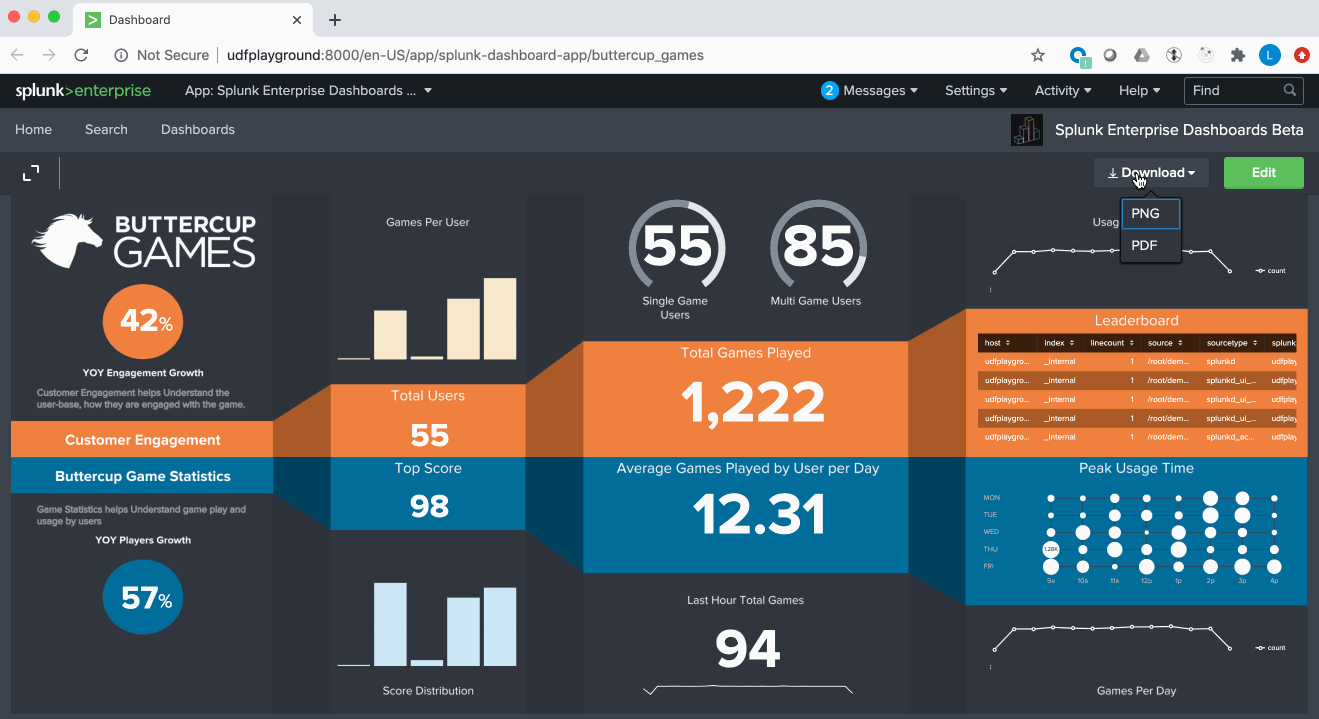Close the Dashboard browser tab
This screenshot has width=1319, height=719.
[297, 20]
